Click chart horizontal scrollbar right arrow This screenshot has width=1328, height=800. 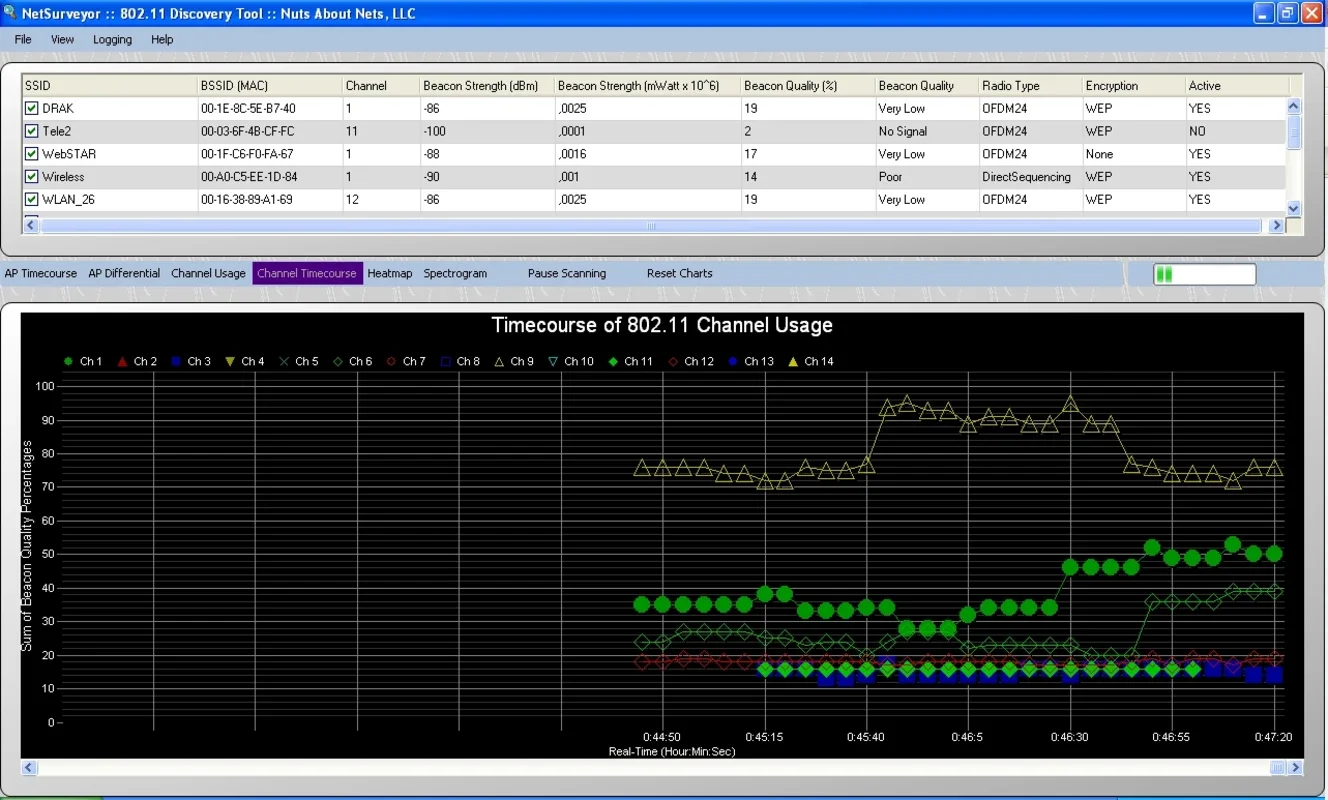pos(1296,768)
